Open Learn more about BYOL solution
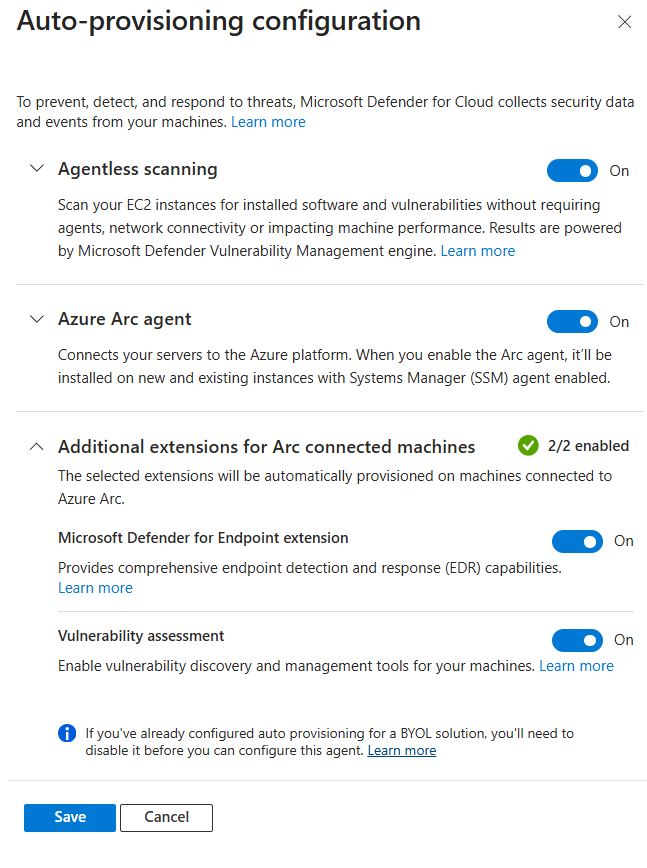 coord(402,750)
